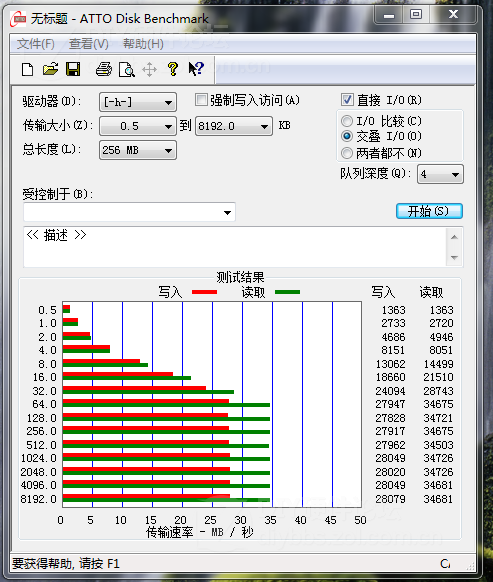Close the ATTO Disk Benchmark window
The image size is (493, 582).
(453, 15)
